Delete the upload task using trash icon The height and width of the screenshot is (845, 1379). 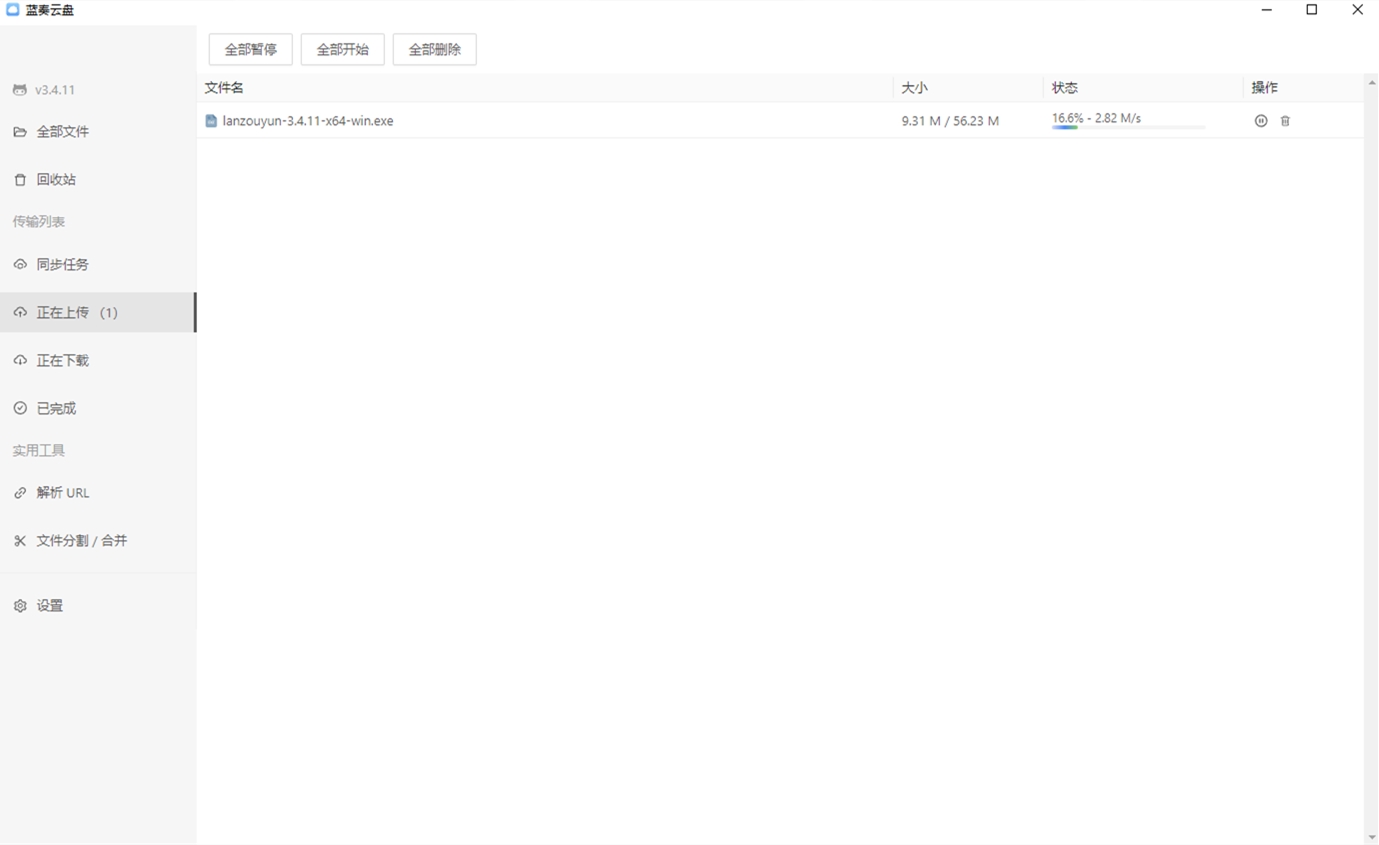1285,121
